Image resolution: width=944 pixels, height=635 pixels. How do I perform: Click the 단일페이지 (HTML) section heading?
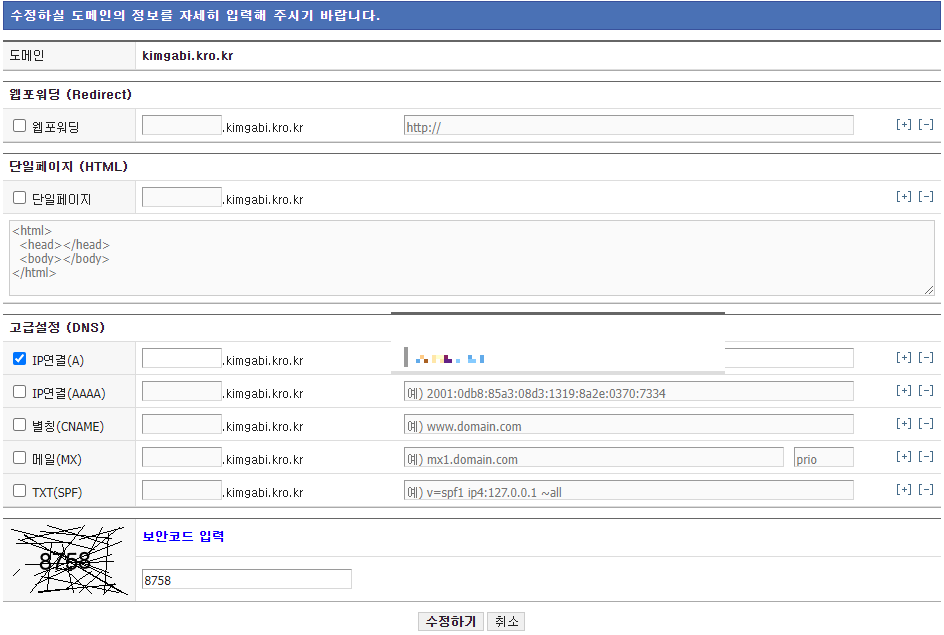pyautogui.click(x=69, y=166)
